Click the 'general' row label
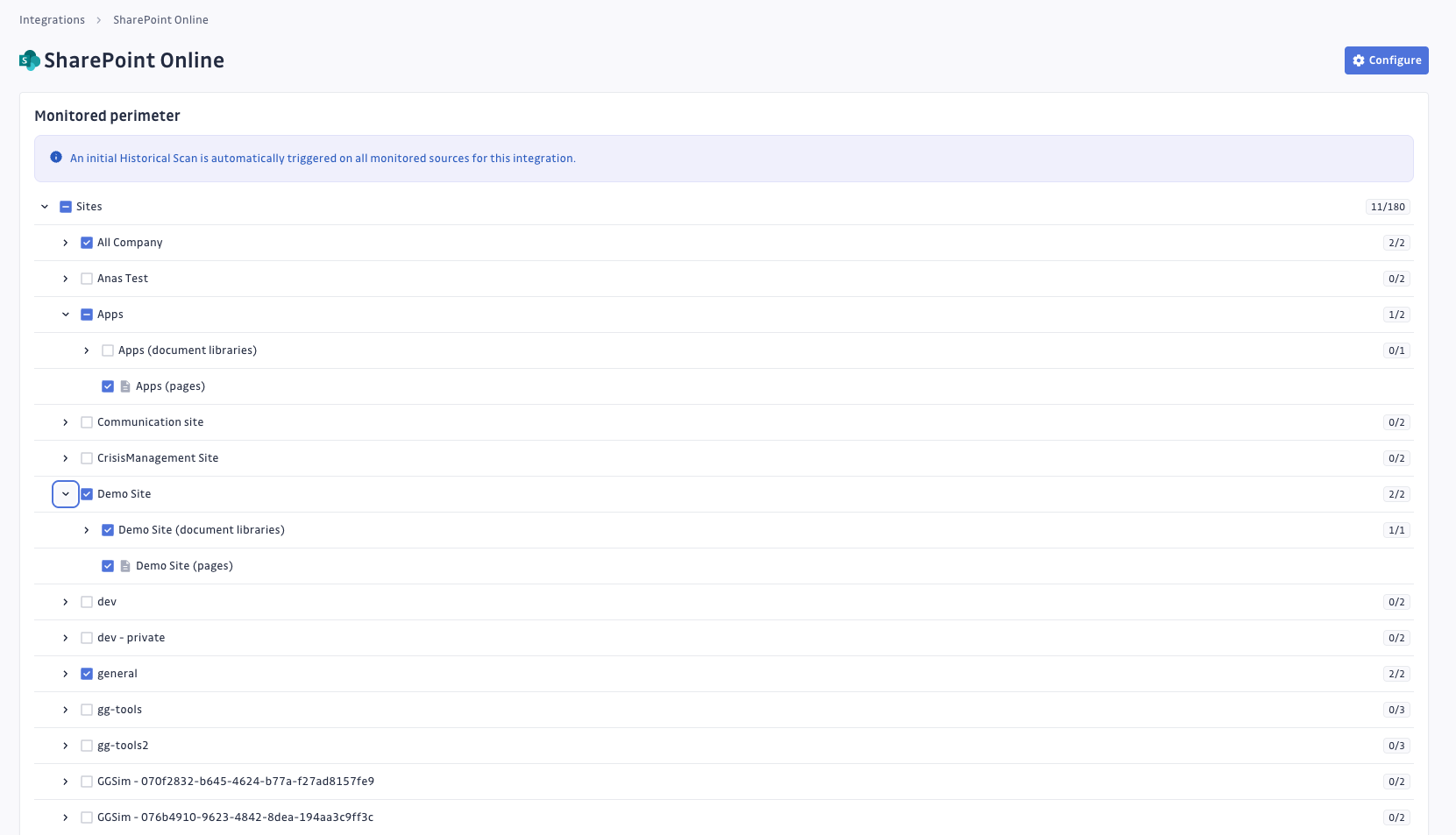 [117, 674]
